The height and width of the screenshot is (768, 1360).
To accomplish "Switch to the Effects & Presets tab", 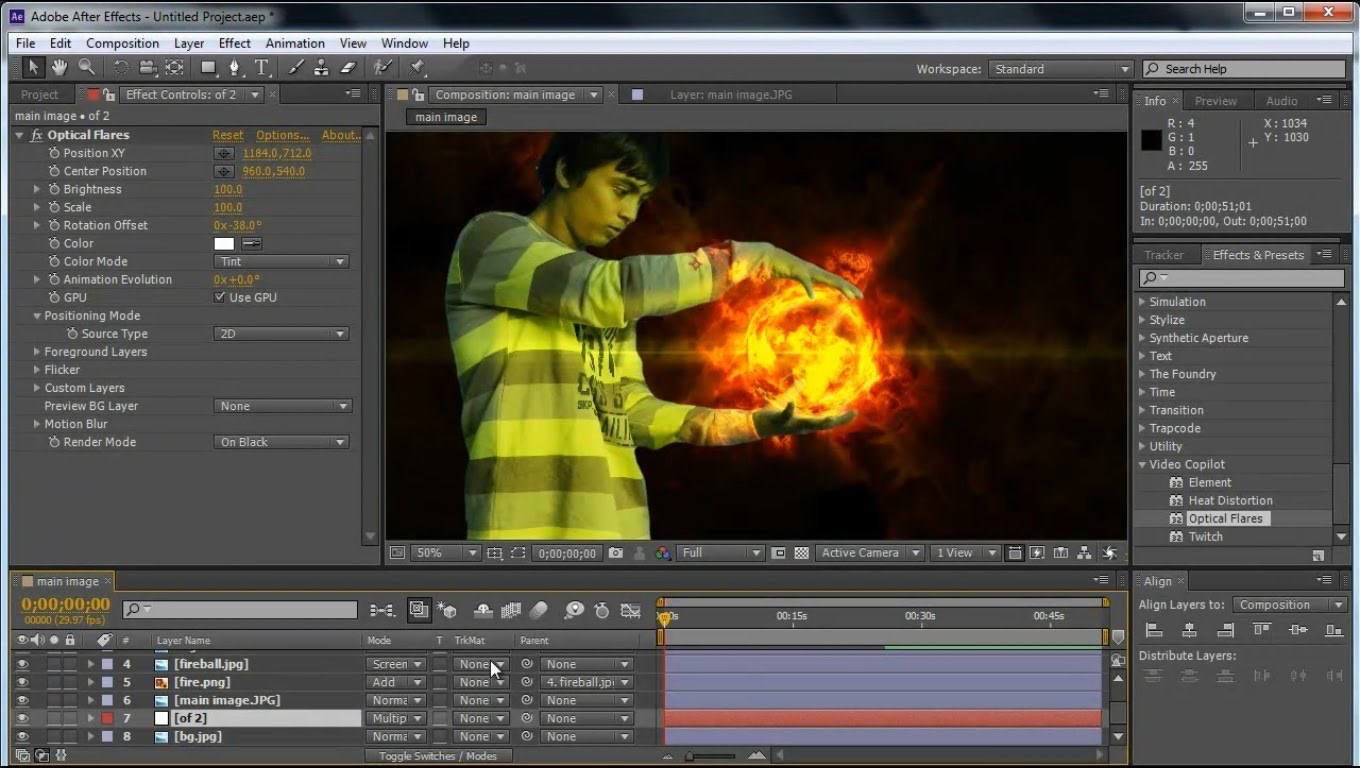I will (x=1257, y=254).
